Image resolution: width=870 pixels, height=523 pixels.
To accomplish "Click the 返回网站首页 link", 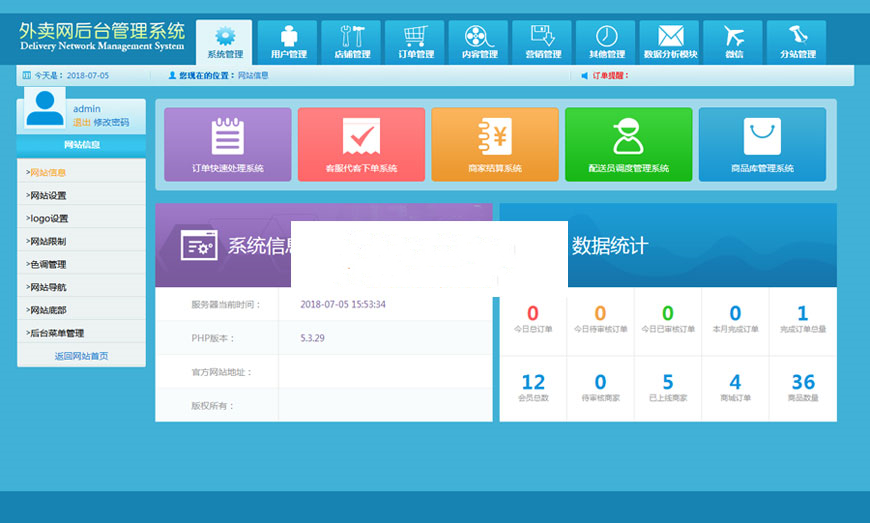I will point(81,356).
